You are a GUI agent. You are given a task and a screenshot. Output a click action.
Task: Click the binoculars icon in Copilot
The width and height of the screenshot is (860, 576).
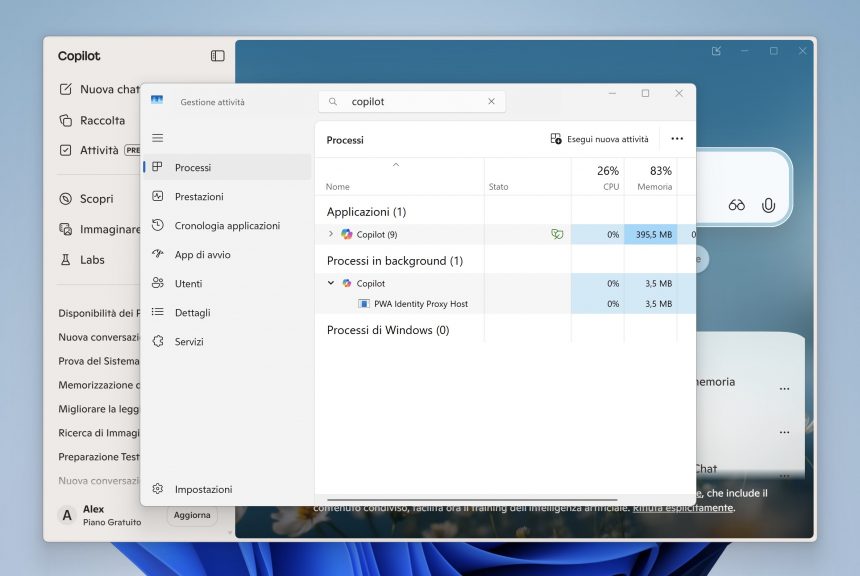737,205
